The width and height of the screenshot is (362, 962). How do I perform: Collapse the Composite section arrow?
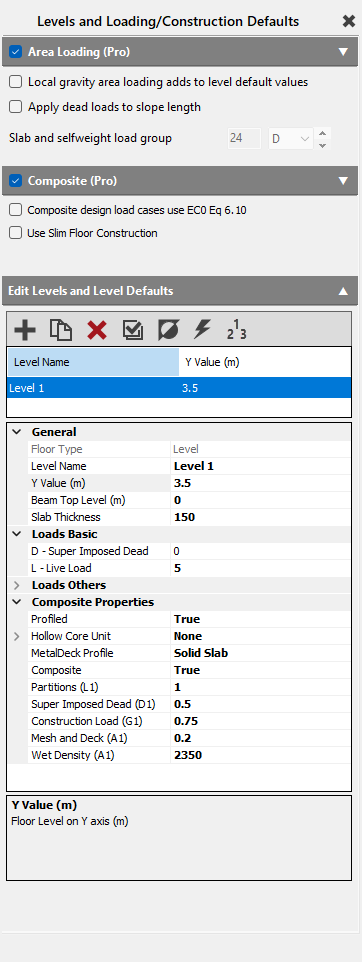(x=344, y=181)
